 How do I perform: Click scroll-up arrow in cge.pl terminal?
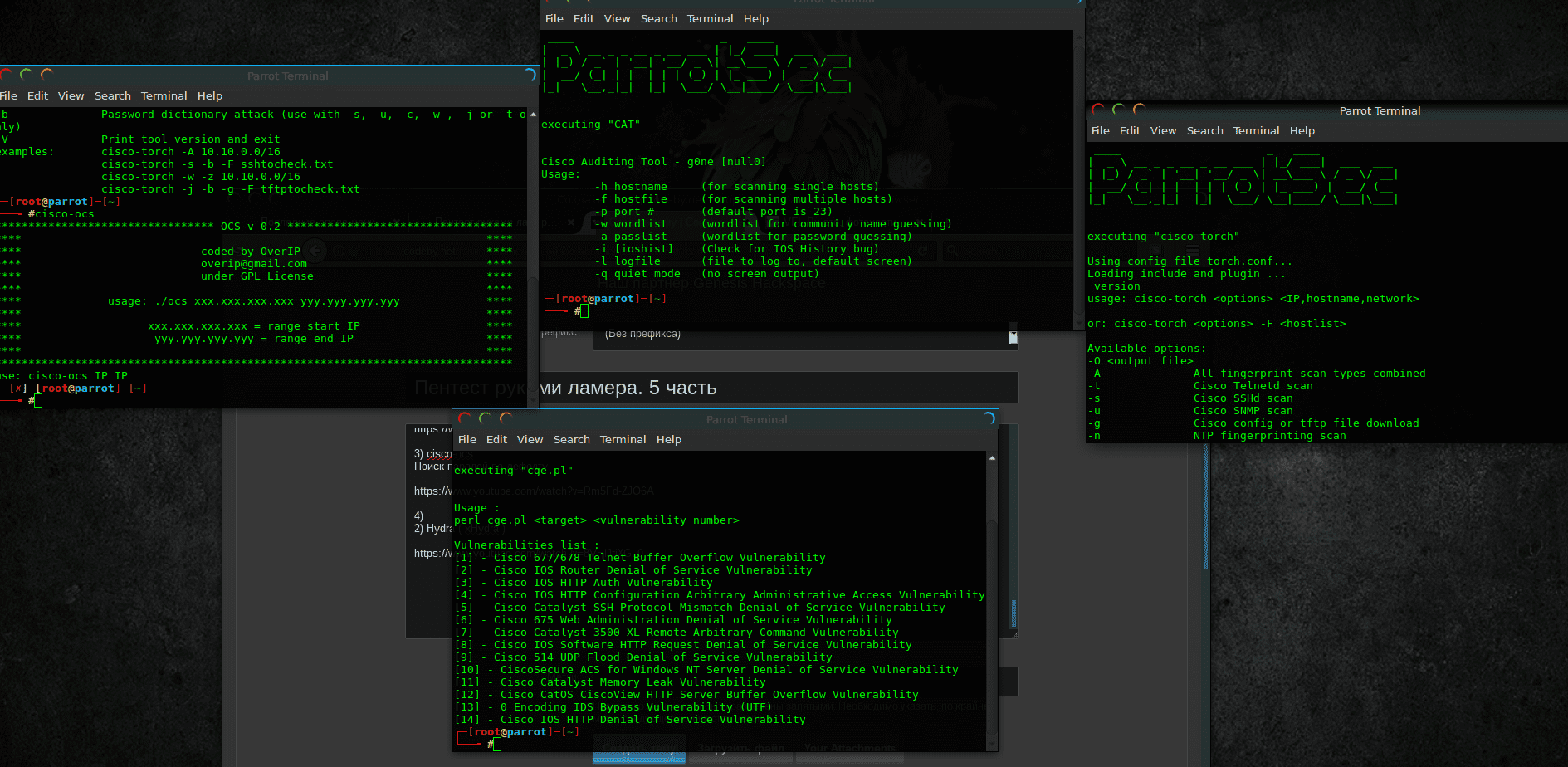pyautogui.click(x=992, y=458)
